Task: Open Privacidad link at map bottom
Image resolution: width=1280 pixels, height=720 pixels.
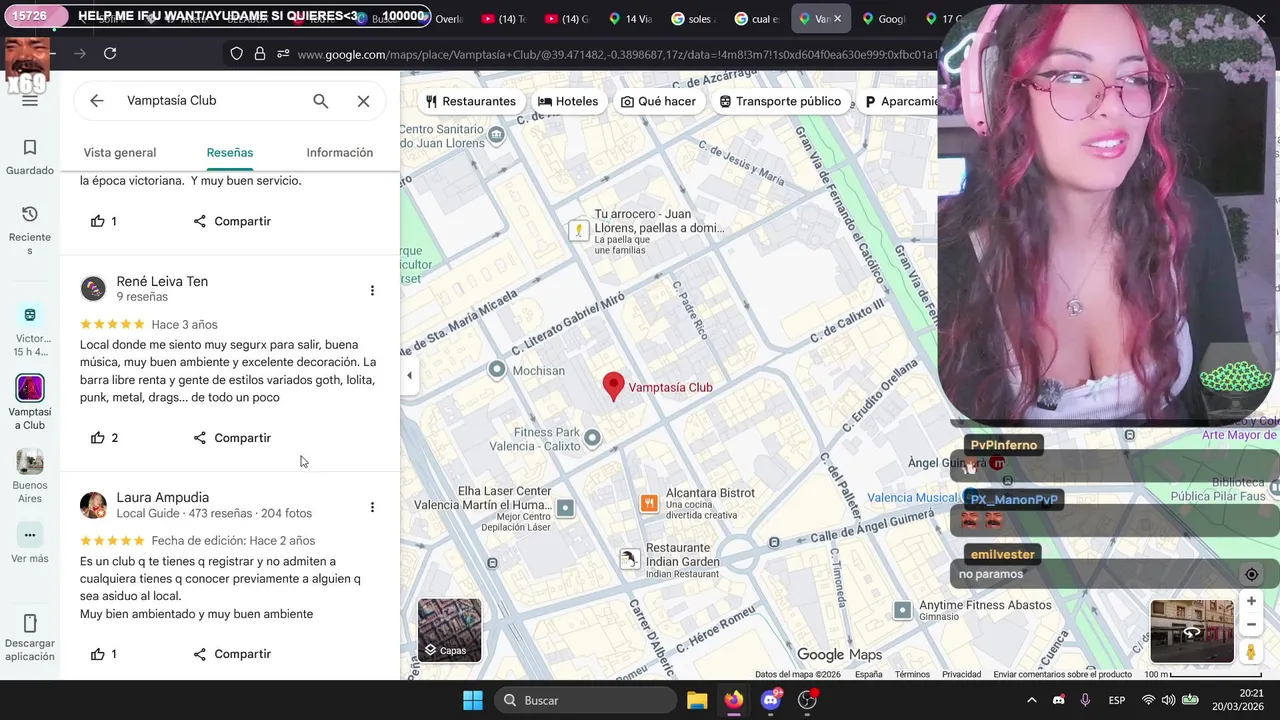Action: coord(961,675)
